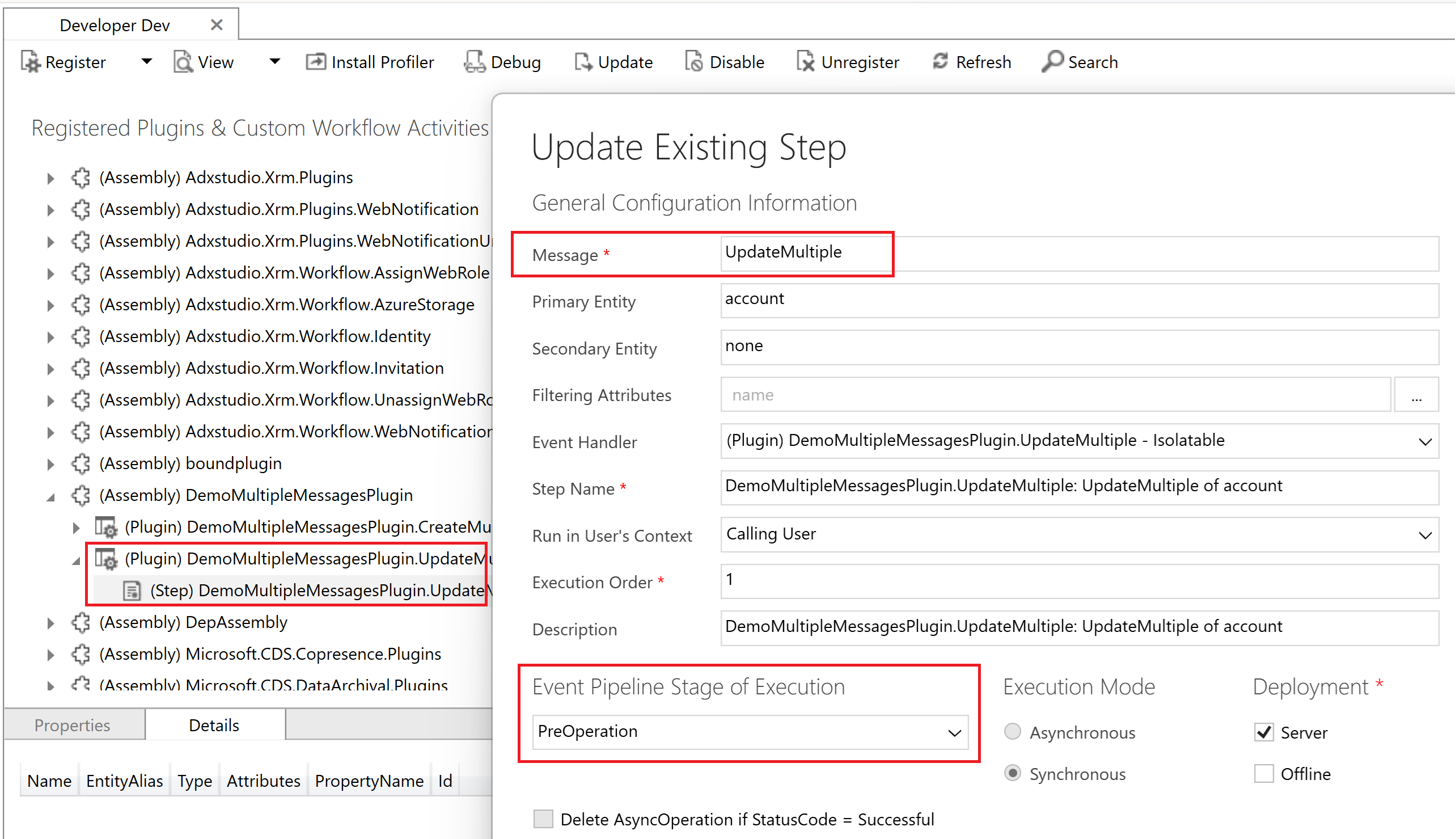Open the Event Pipeline Stage dropdown
This screenshot has height=839, width=1456.
click(954, 732)
